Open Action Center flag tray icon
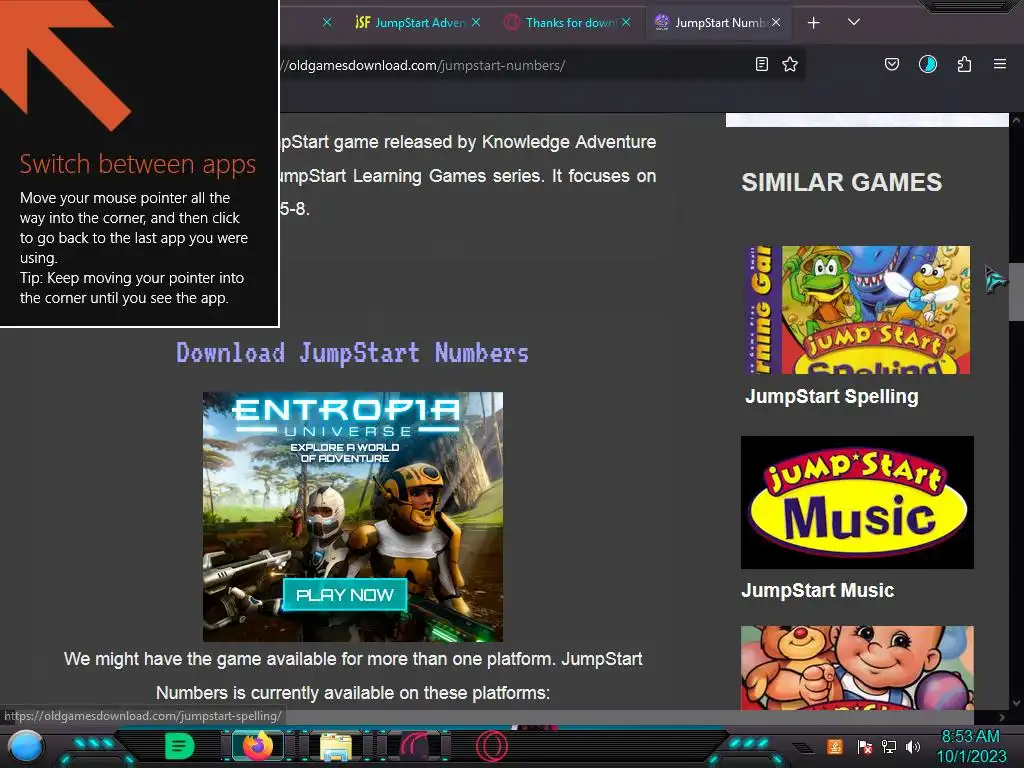The height and width of the screenshot is (768, 1024). pyautogui.click(x=864, y=746)
